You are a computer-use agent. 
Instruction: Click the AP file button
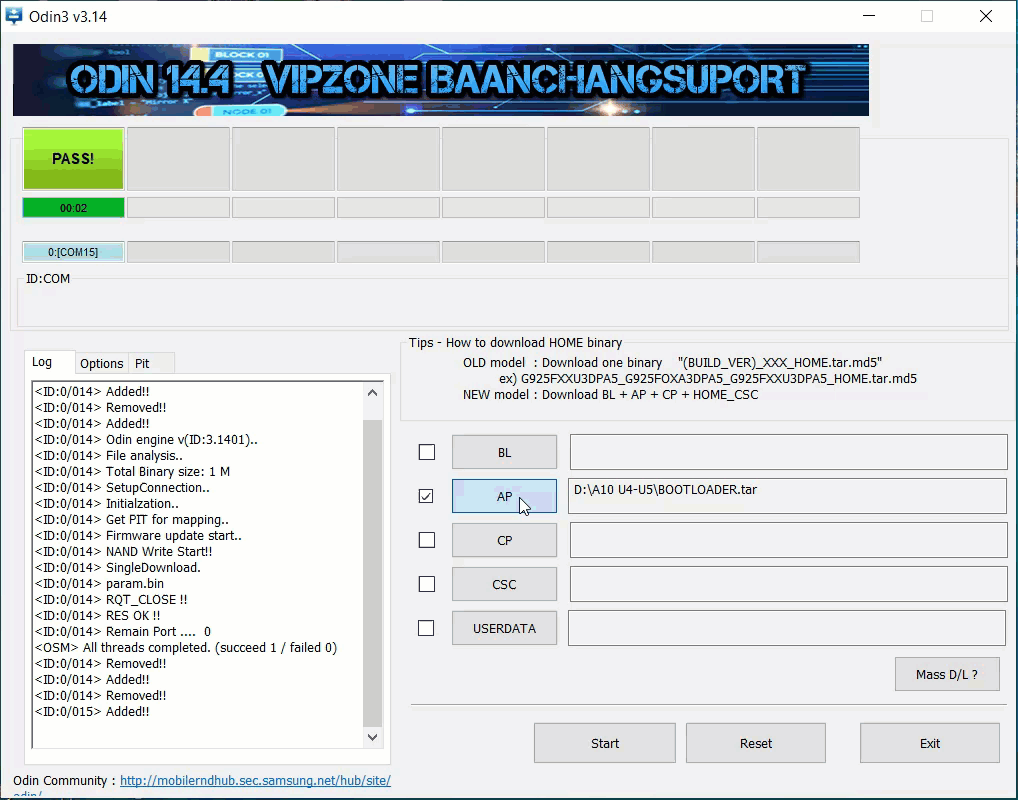point(504,496)
